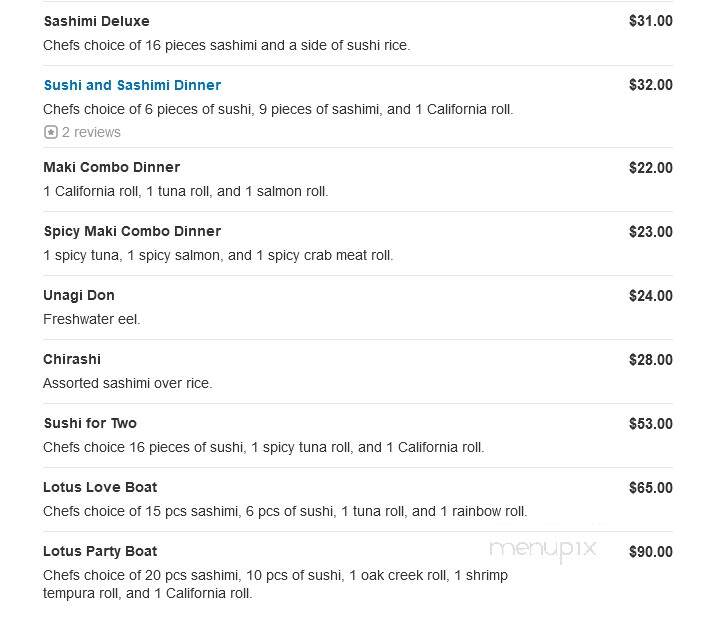The width and height of the screenshot is (722, 631).
Task: Click the Lotus Love Boat title
Action: (100, 487)
